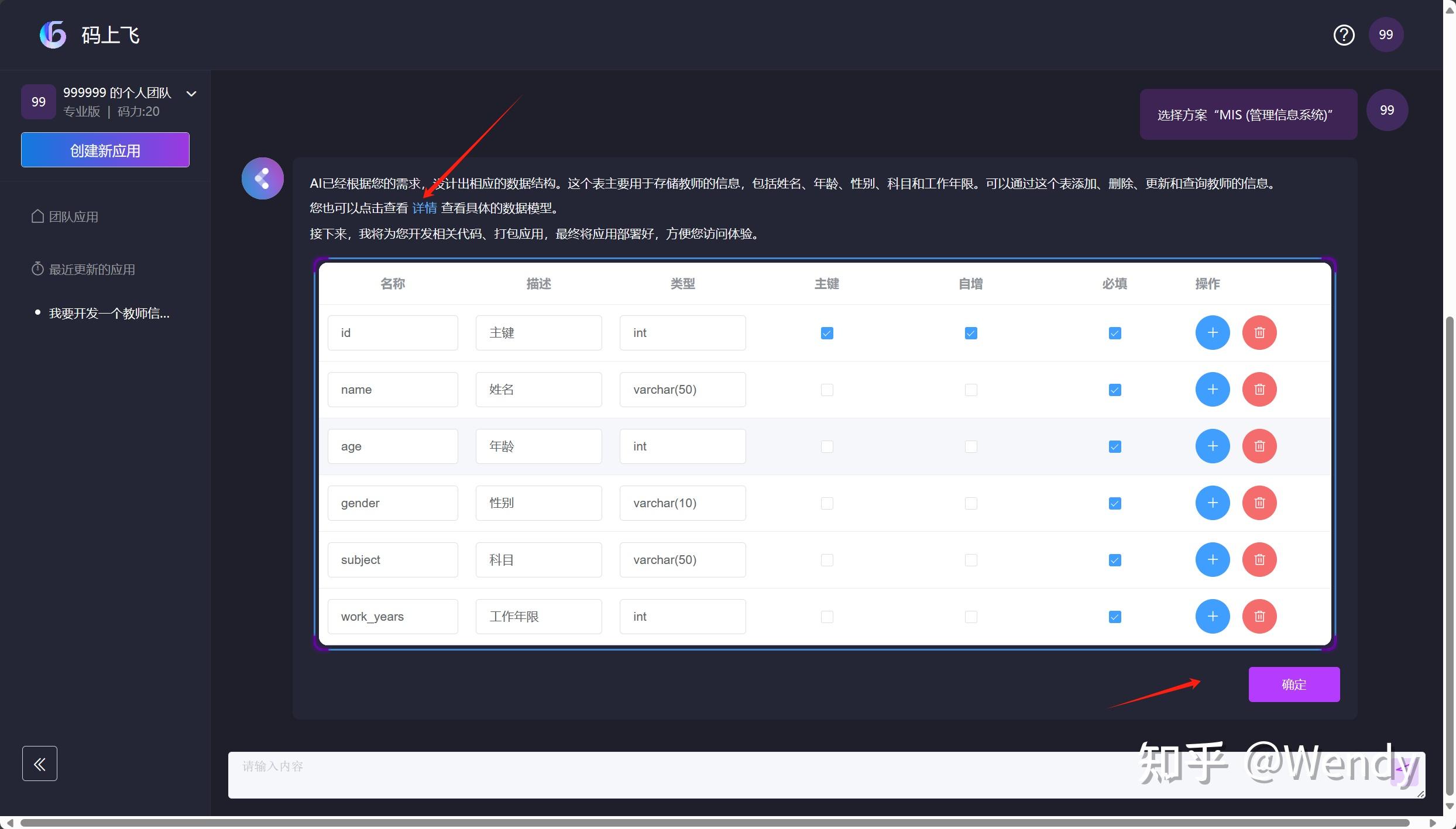This screenshot has height=829, width=1456.
Task: Click the add field icon in the id row
Action: [1213, 332]
